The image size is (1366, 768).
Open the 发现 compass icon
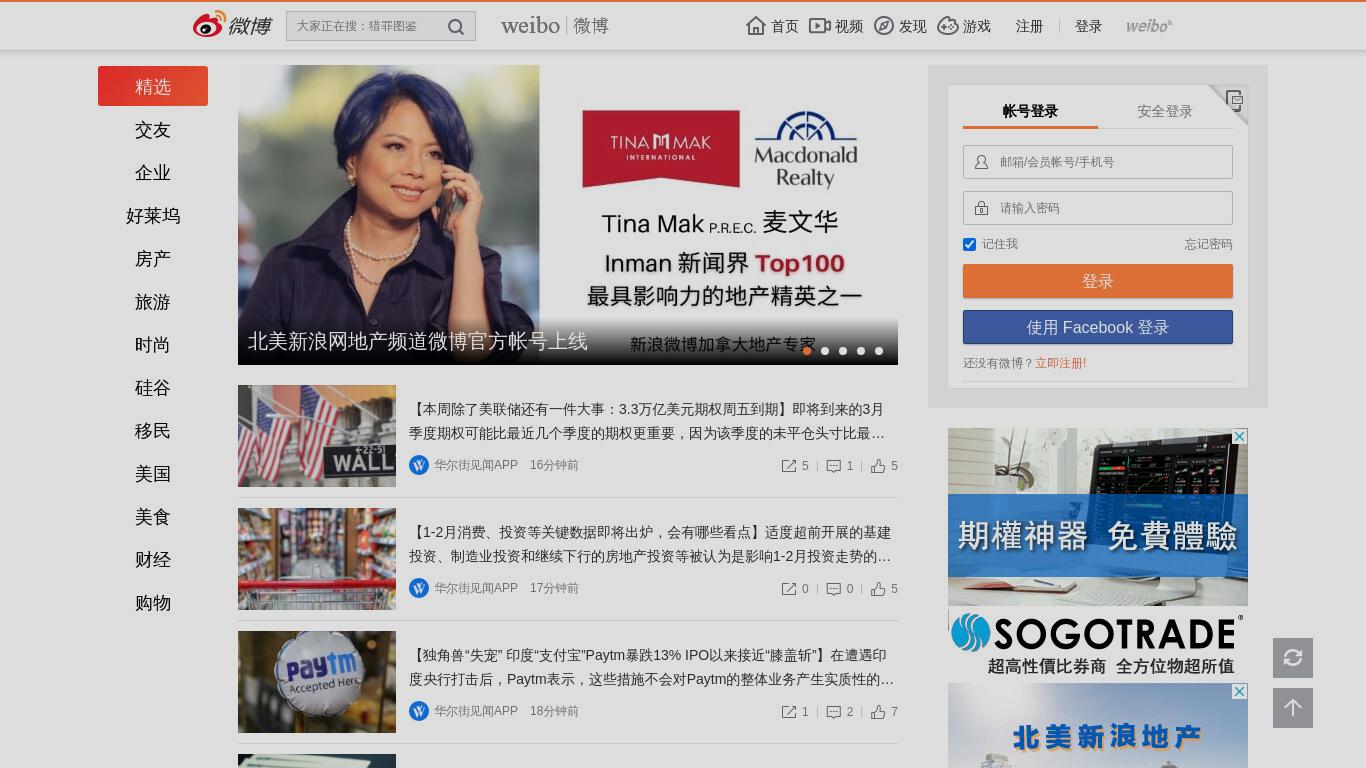click(x=884, y=26)
